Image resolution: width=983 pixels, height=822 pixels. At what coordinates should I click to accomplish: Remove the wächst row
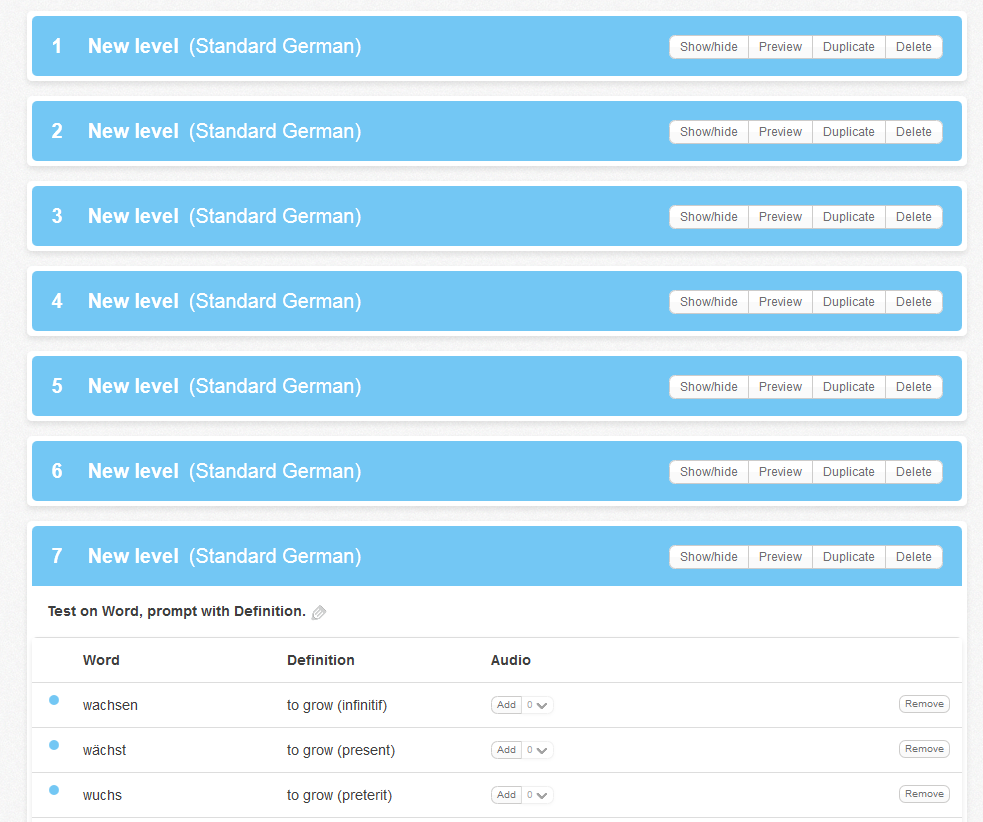(923, 749)
